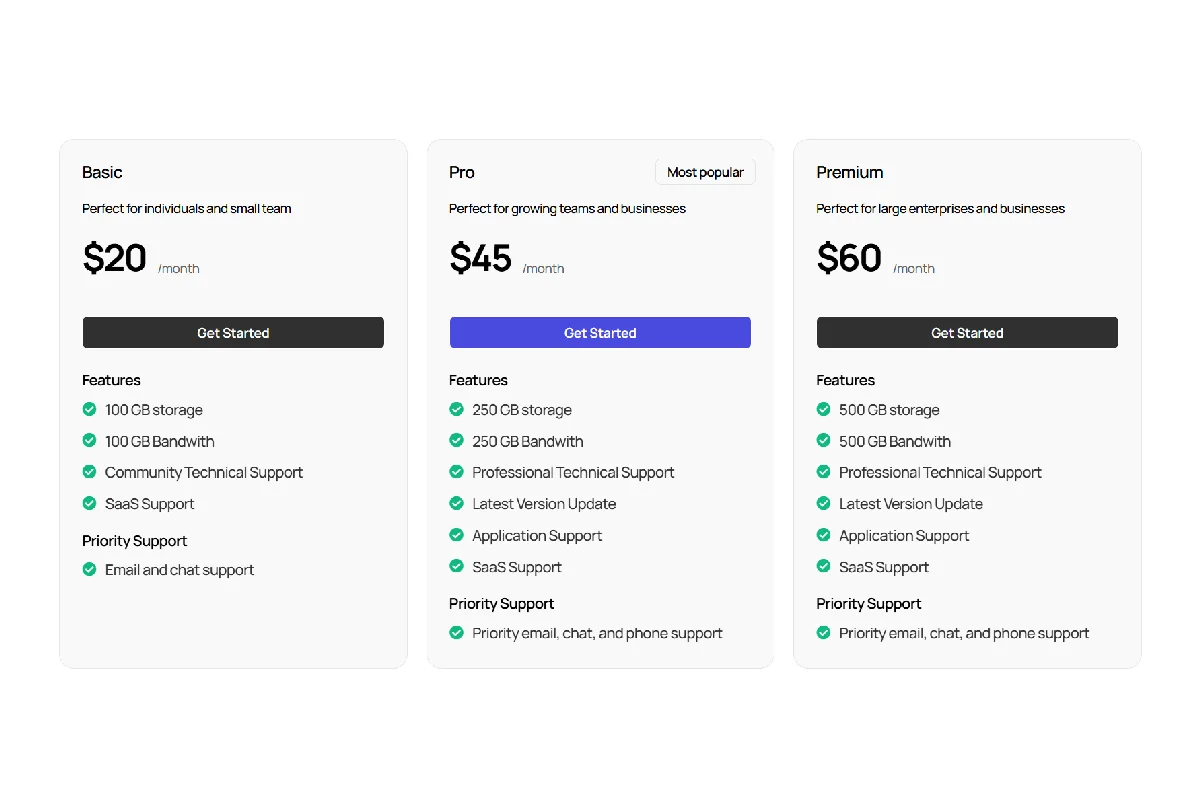Click check icon beside Basic 100 GB Bandwith

coord(89,440)
